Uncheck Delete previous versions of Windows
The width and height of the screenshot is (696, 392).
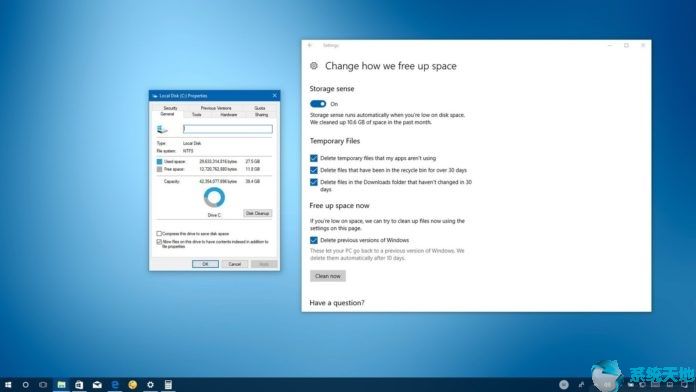314,240
